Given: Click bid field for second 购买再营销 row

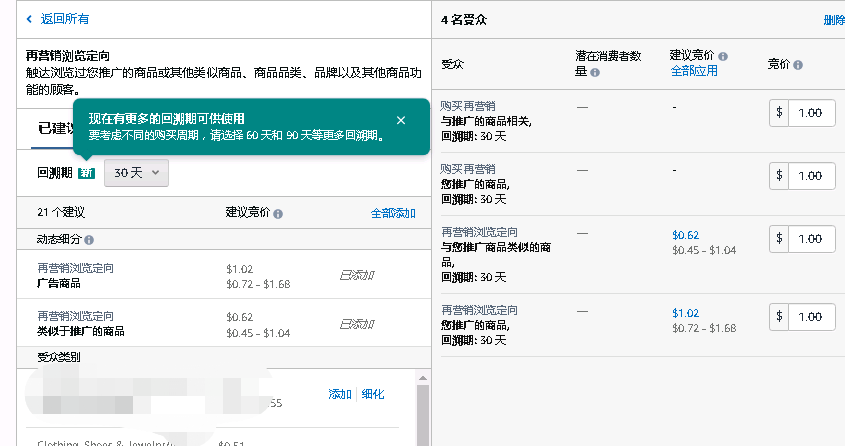Looking at the screenshot, I should pos(812,176).
